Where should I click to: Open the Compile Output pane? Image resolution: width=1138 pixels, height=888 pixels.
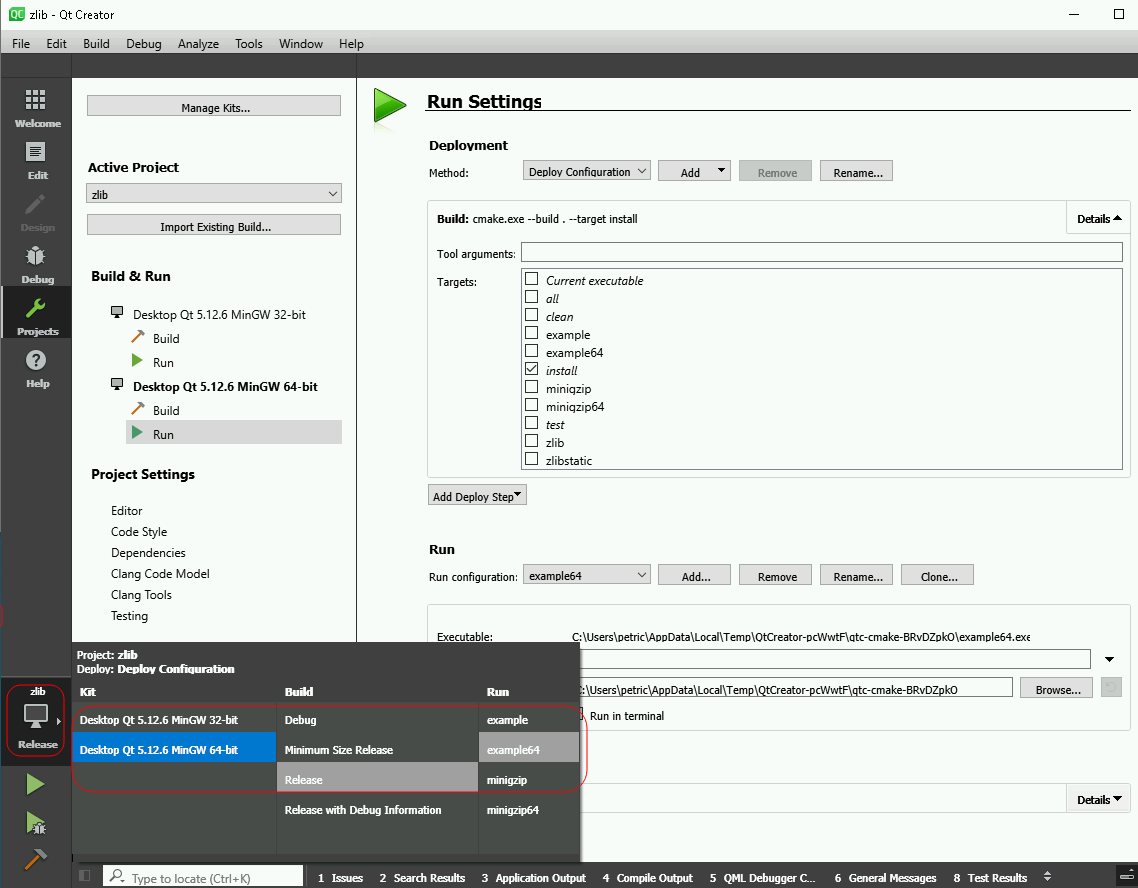[647, 877]
